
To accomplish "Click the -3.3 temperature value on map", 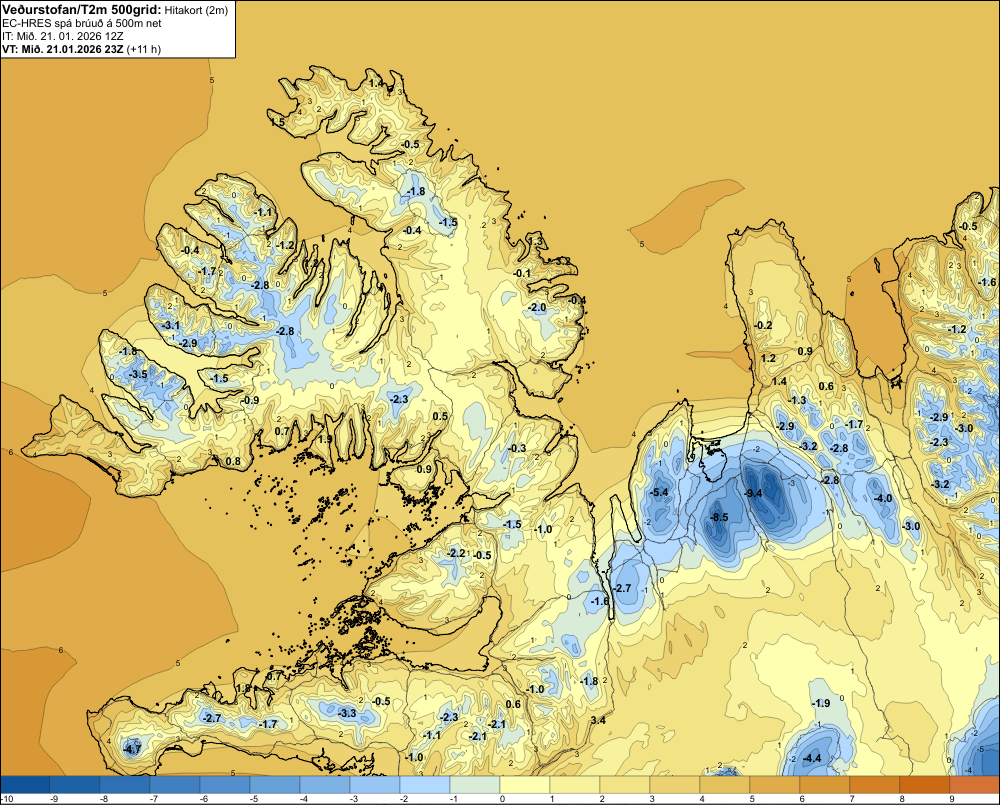I will click(347, 713).
